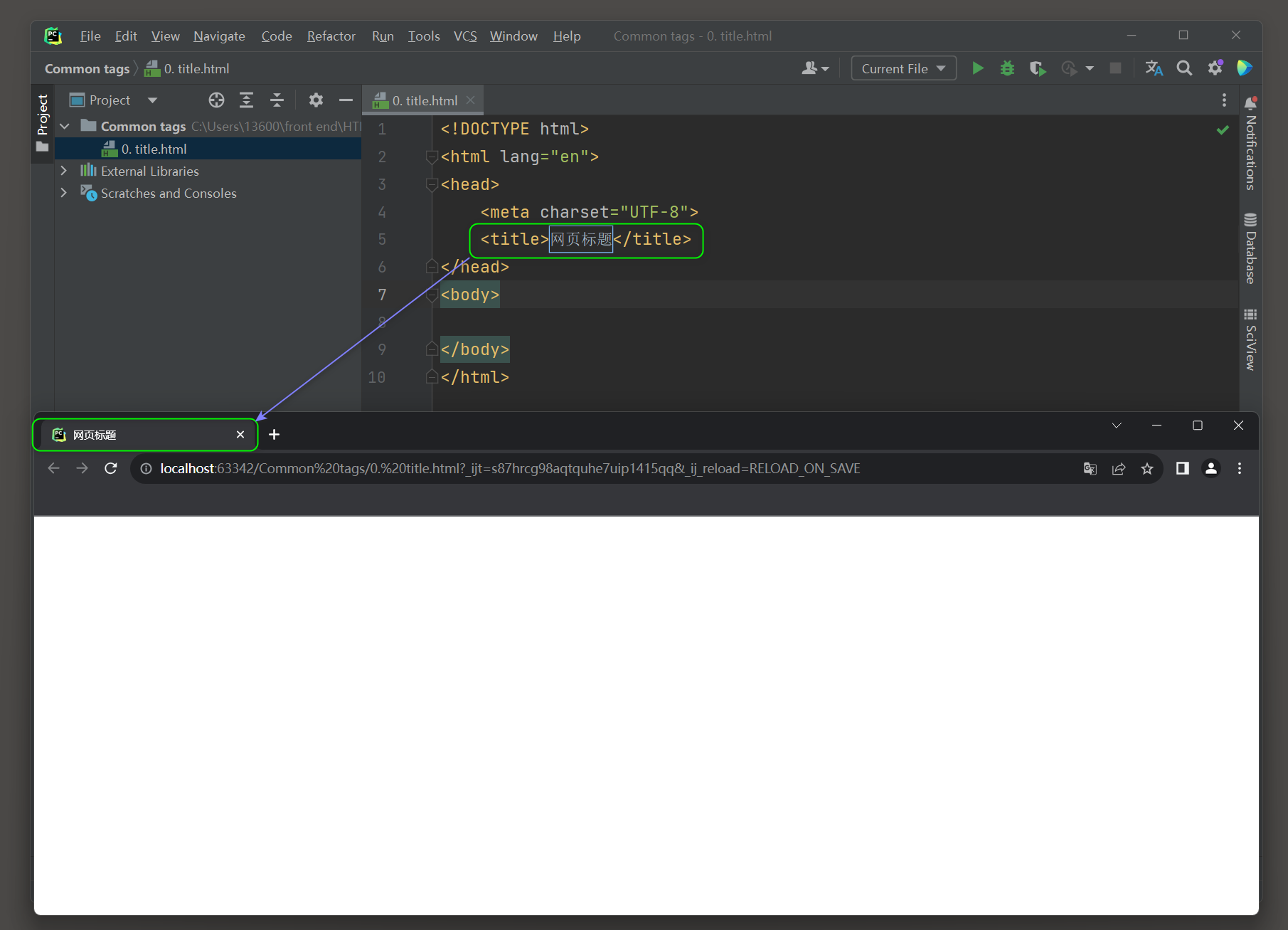The width and height of the screenshot is (1288, 930).
Task: Open the Current File run configuration dropdown
Action: pyautogui.click(x=903, y=68)
